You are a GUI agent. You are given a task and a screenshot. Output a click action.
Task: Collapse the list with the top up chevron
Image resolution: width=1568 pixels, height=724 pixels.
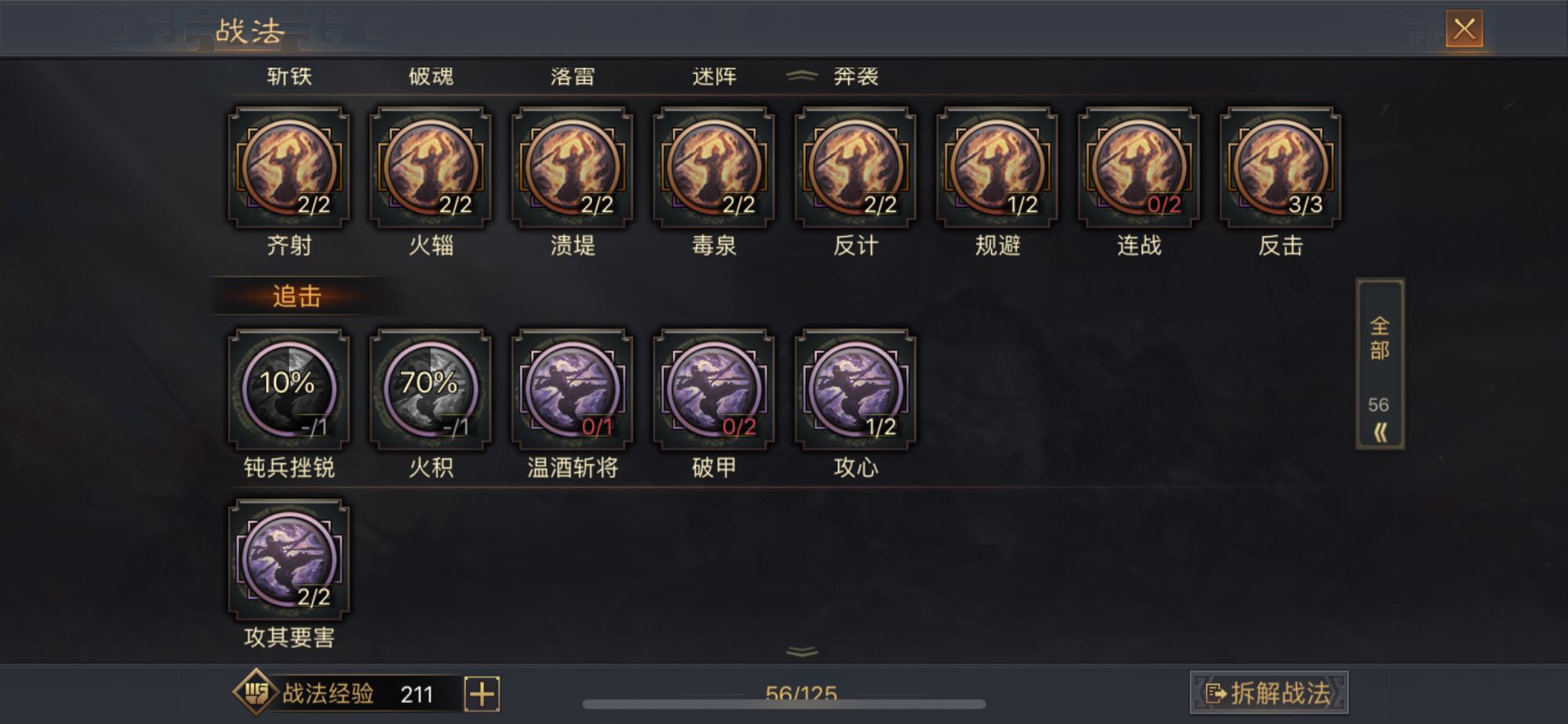pos(801,76)
